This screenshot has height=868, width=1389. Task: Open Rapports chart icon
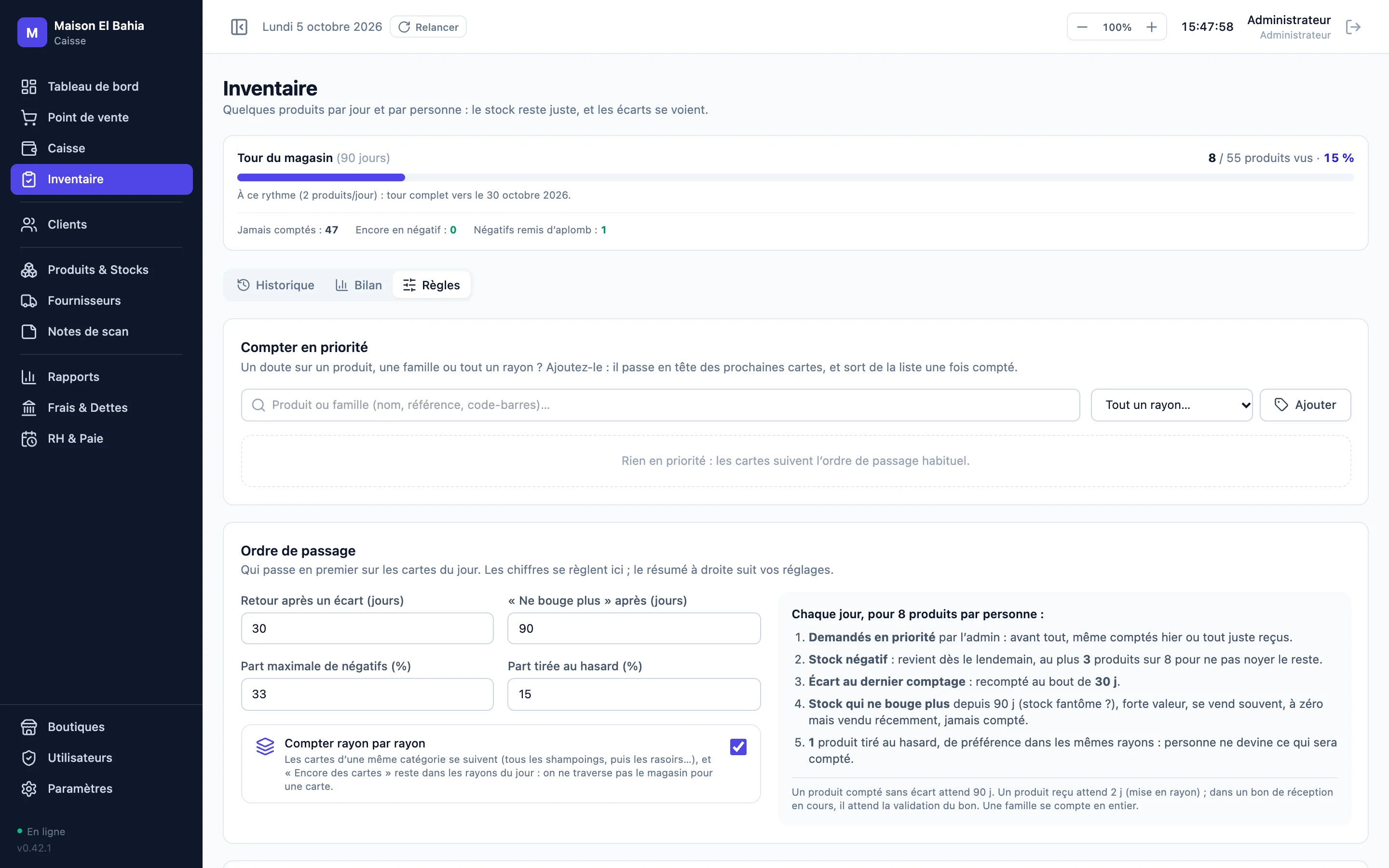pyautogui.click(x=29, y=377)
